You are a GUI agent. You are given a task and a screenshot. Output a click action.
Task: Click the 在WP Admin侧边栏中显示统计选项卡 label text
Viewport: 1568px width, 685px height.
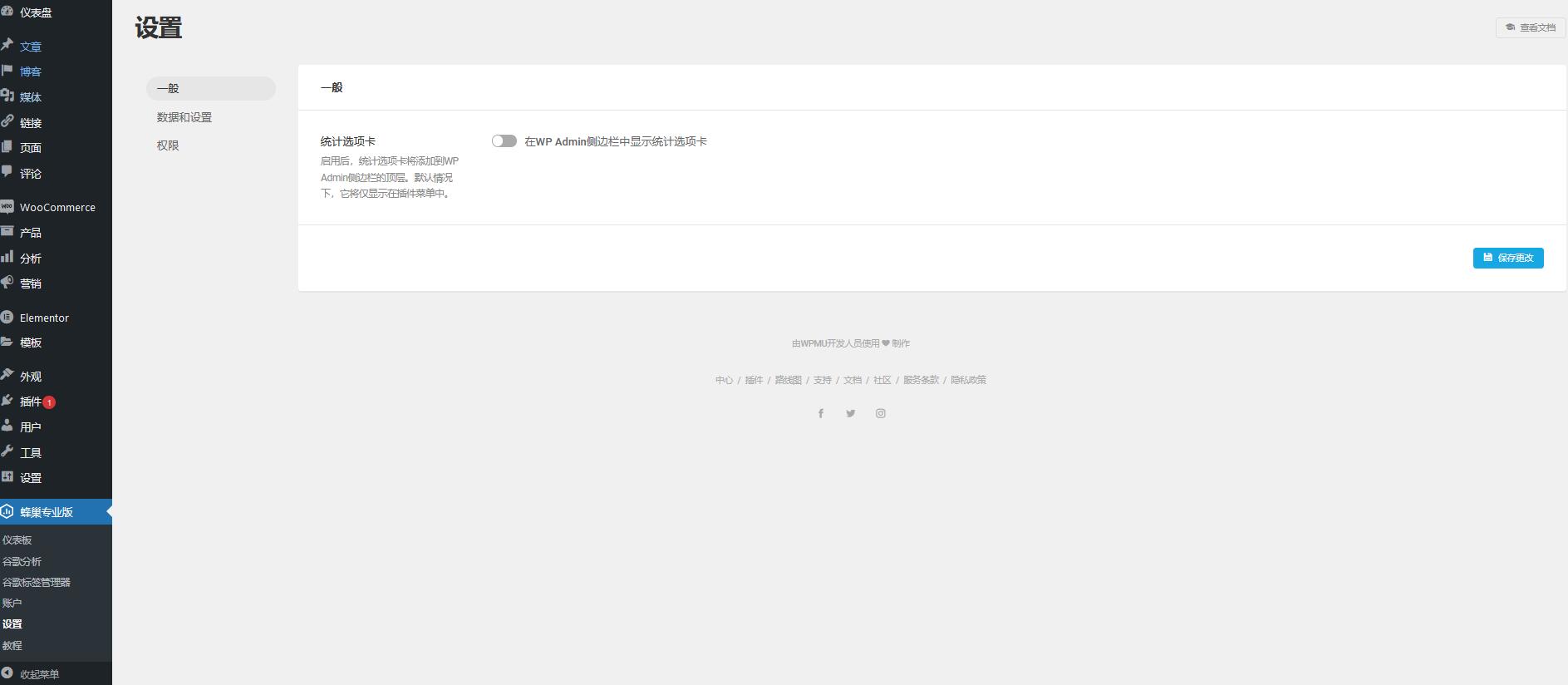click(616, 141)
